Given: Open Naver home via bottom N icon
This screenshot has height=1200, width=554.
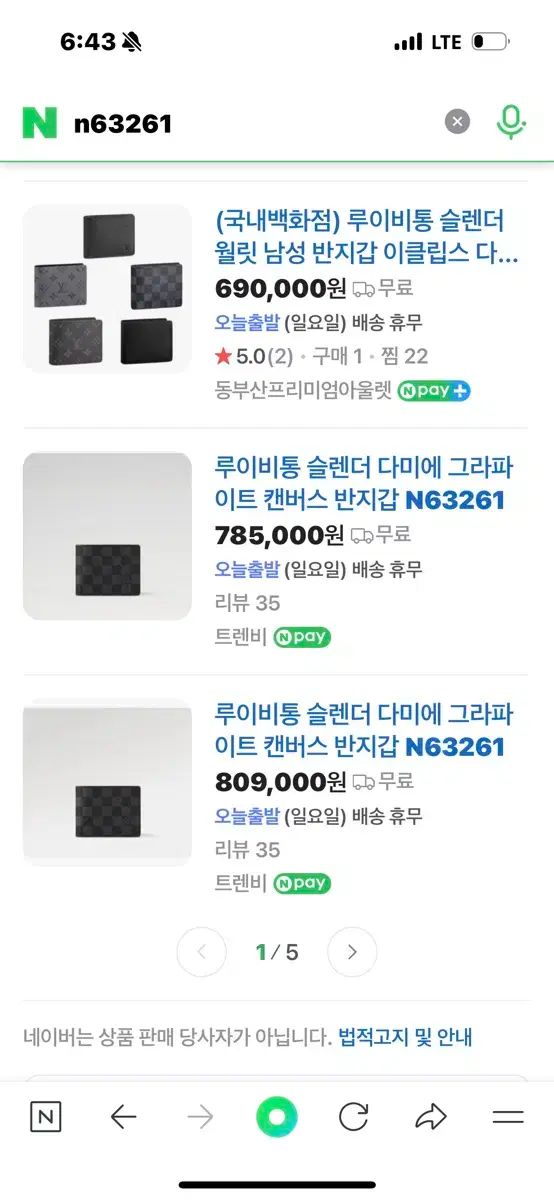Looking at the screenshot, I should coord(45,1117).
